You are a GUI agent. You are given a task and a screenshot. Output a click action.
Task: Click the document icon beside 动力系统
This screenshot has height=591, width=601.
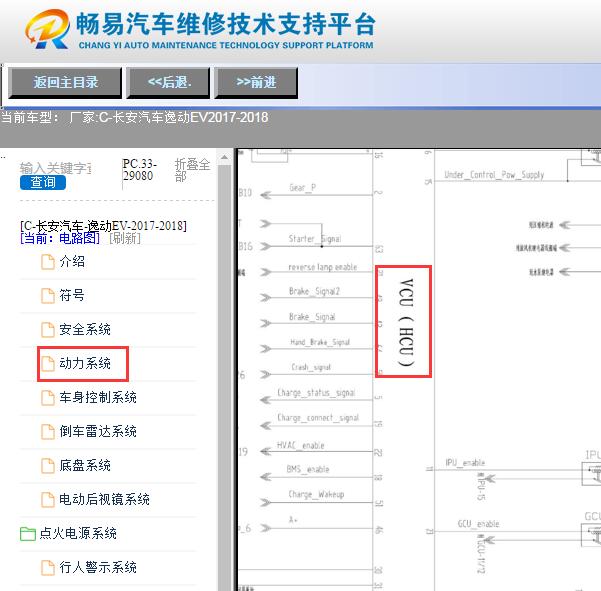pyautogui.click(x=48, y=364)
